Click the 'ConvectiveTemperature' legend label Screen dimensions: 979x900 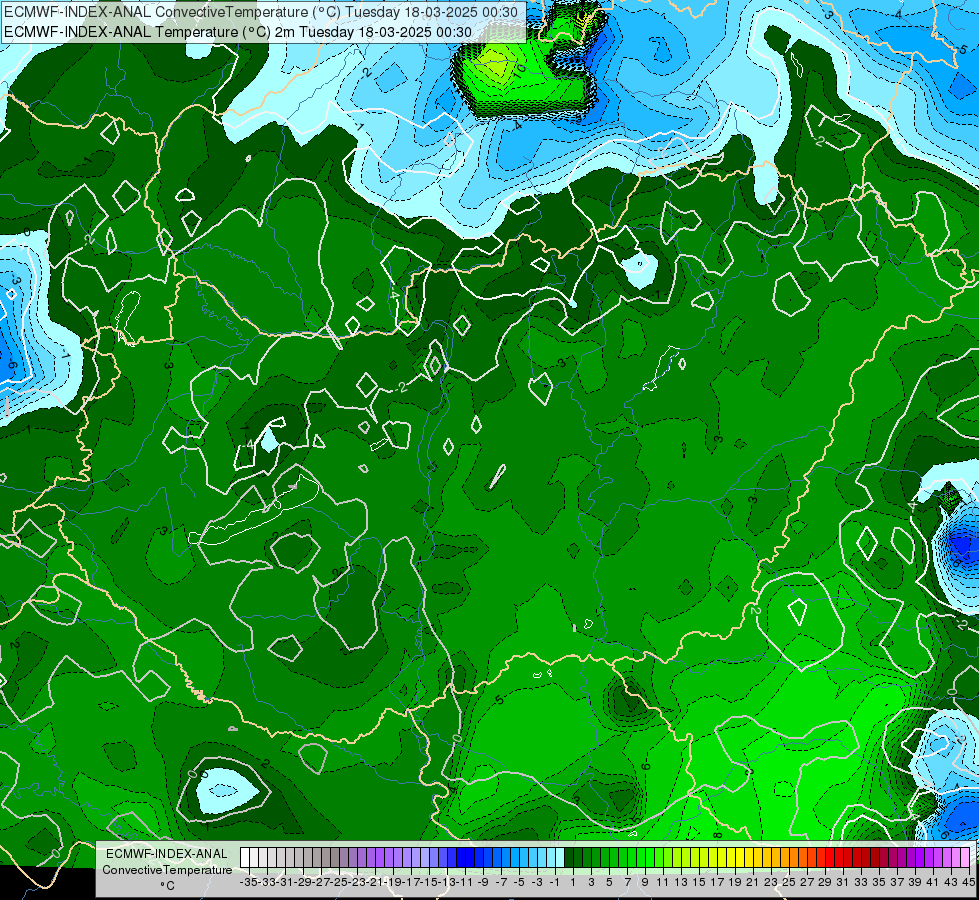click(167, 869)
